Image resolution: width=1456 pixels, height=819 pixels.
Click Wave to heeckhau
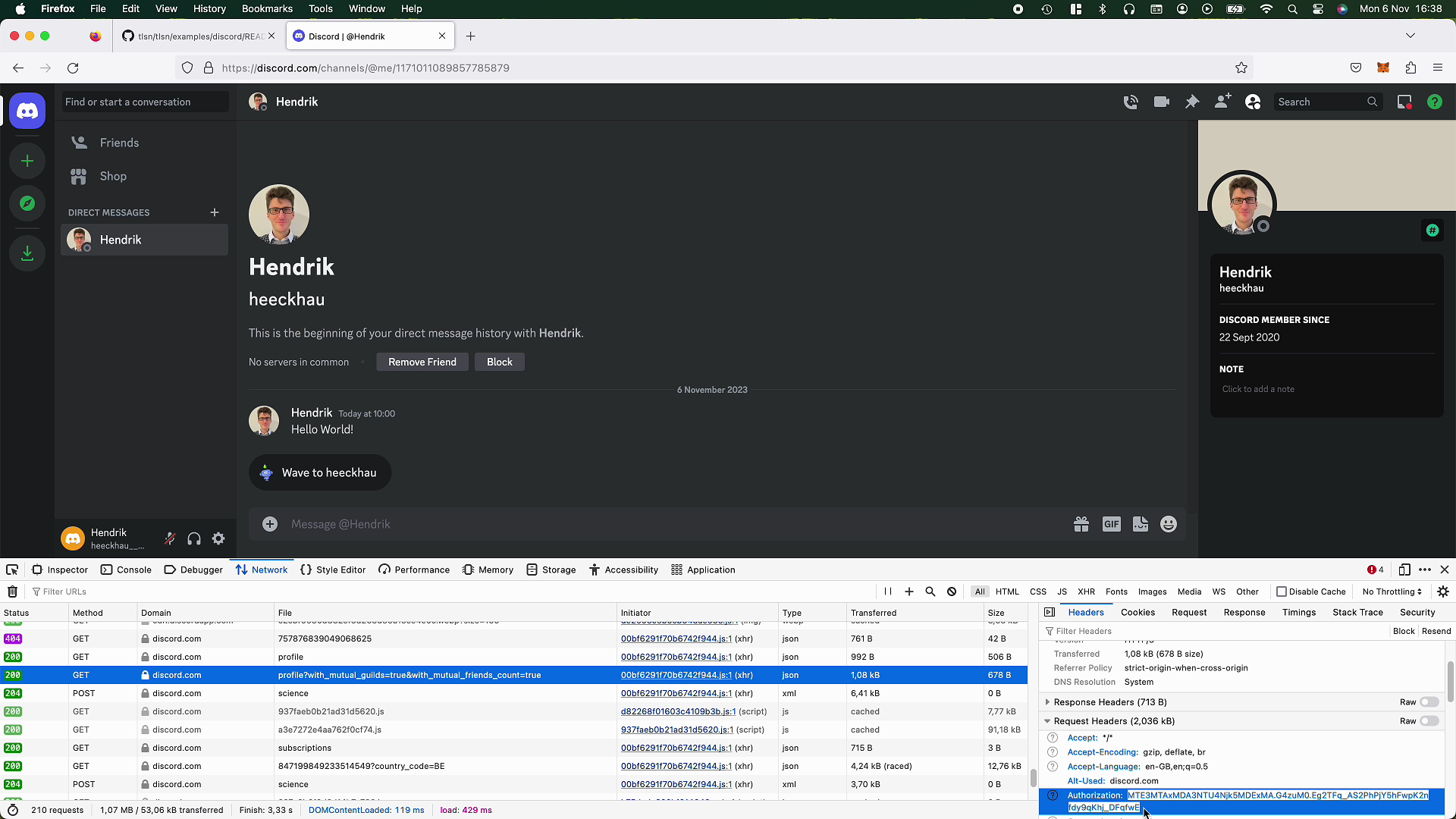[319, 472]
